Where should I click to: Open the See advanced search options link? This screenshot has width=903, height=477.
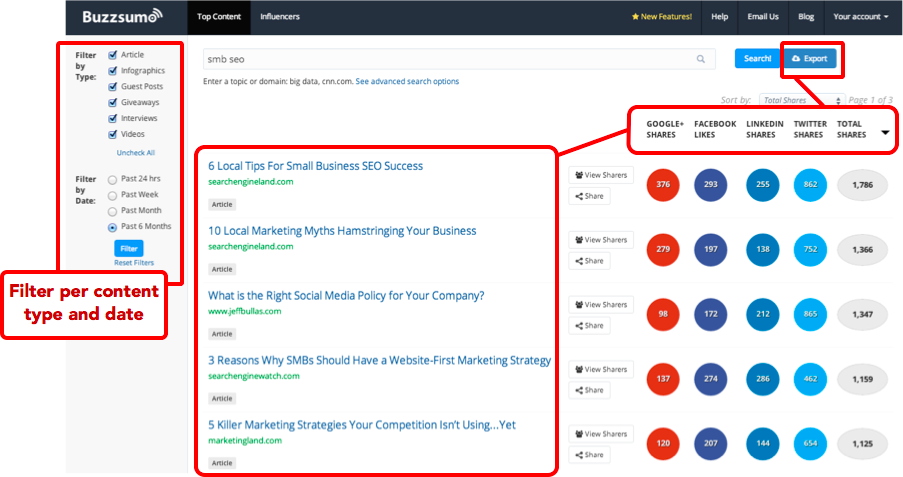407,81
